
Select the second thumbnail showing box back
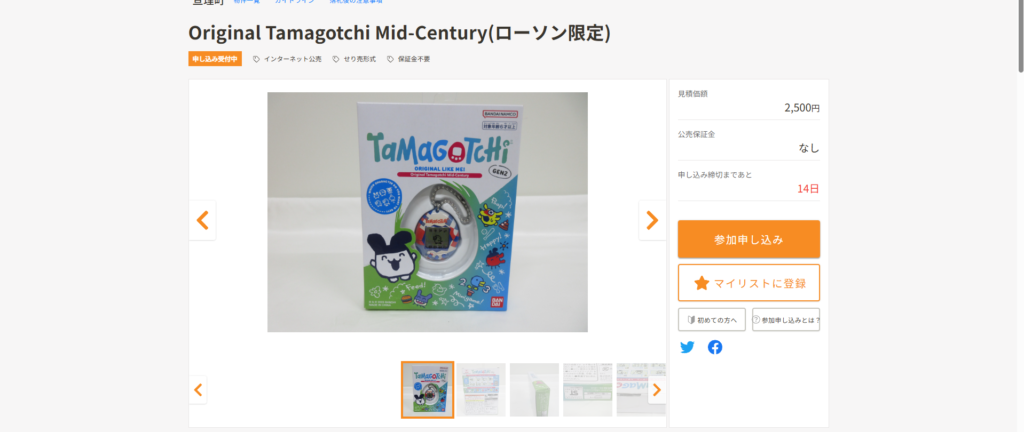[481, 390]
